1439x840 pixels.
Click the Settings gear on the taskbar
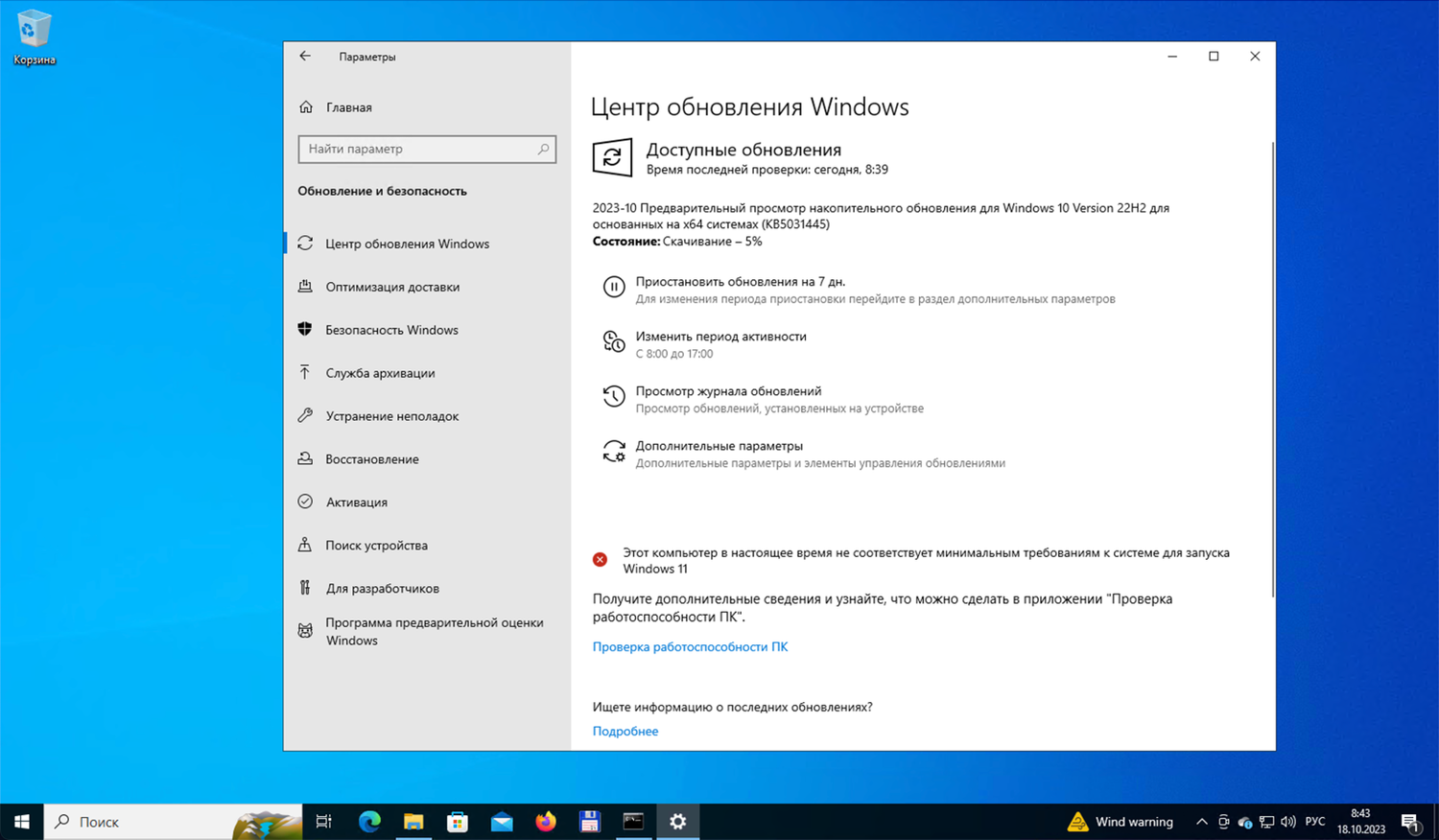click(678, 822)
